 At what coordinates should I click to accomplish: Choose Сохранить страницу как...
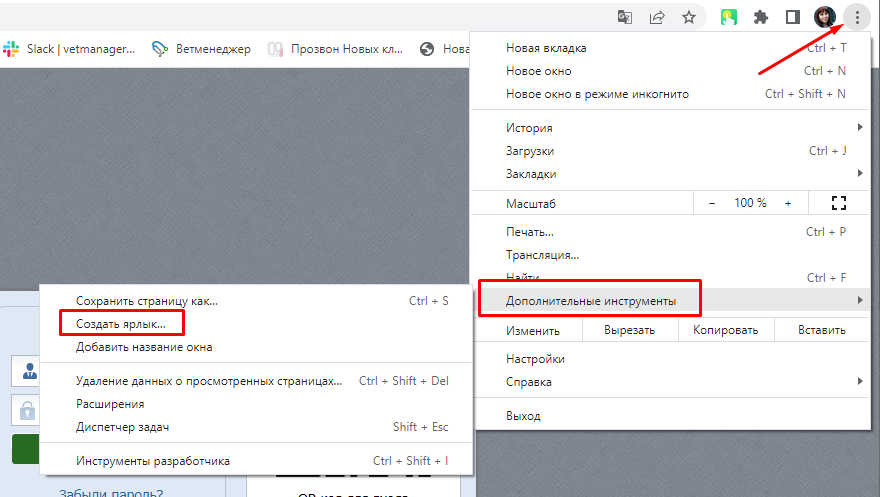(256, 301)
